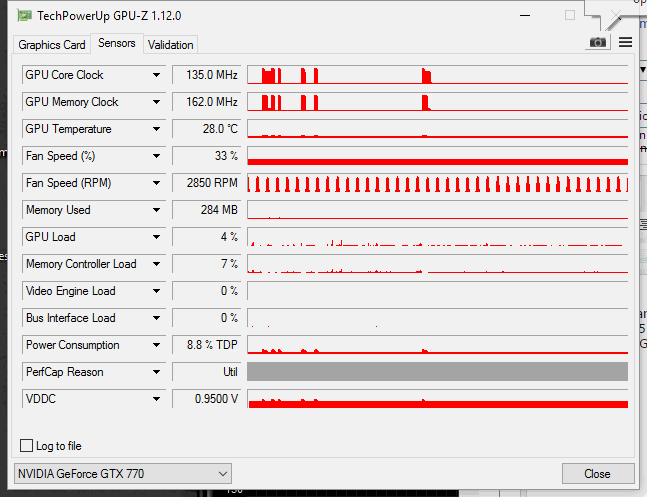Screen dimensions: 647x497
Task: Click the VDDC voltage history graph
Action: (x=437, y=399)
